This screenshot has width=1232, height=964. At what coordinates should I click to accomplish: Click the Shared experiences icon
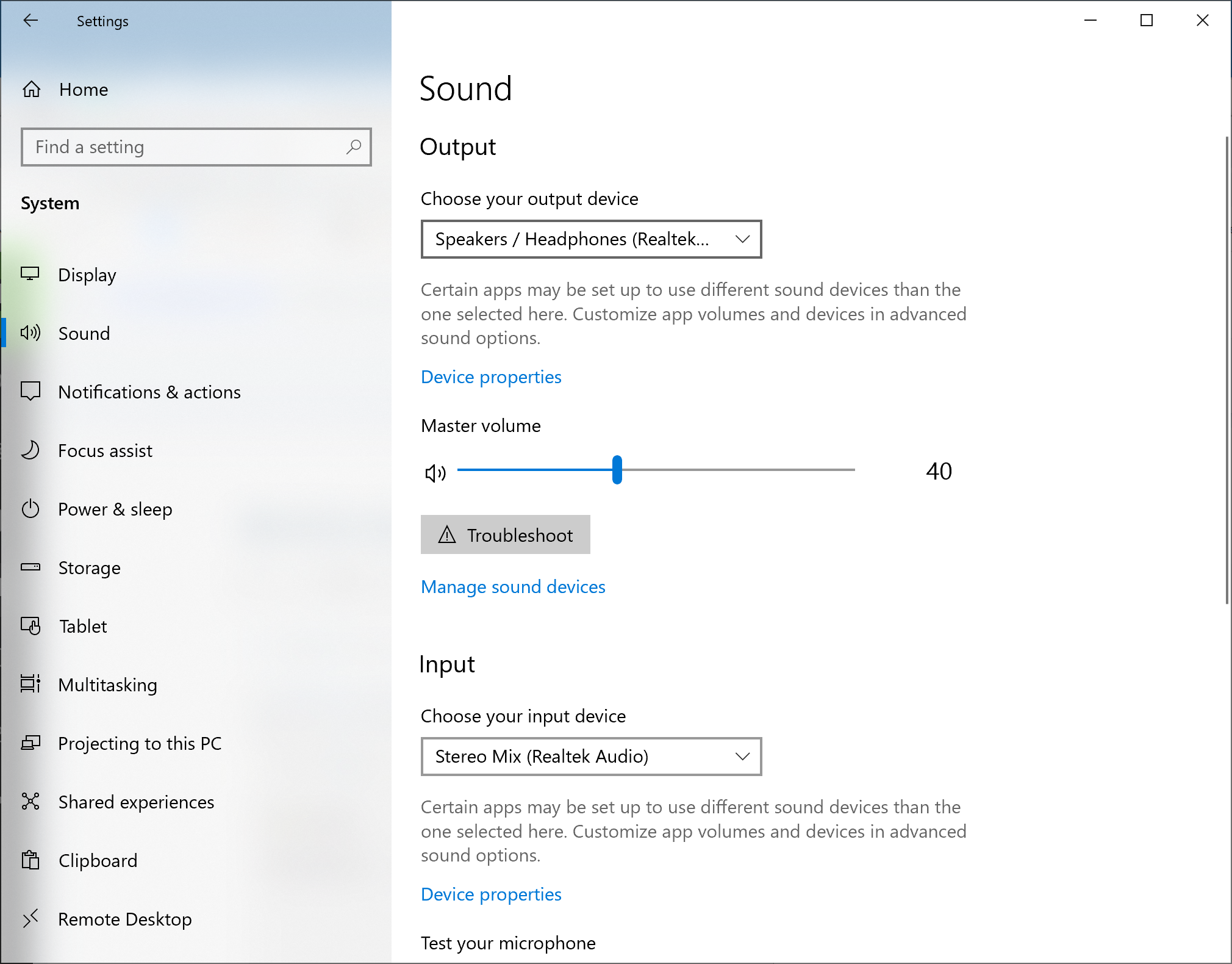[x=30, y=802]
